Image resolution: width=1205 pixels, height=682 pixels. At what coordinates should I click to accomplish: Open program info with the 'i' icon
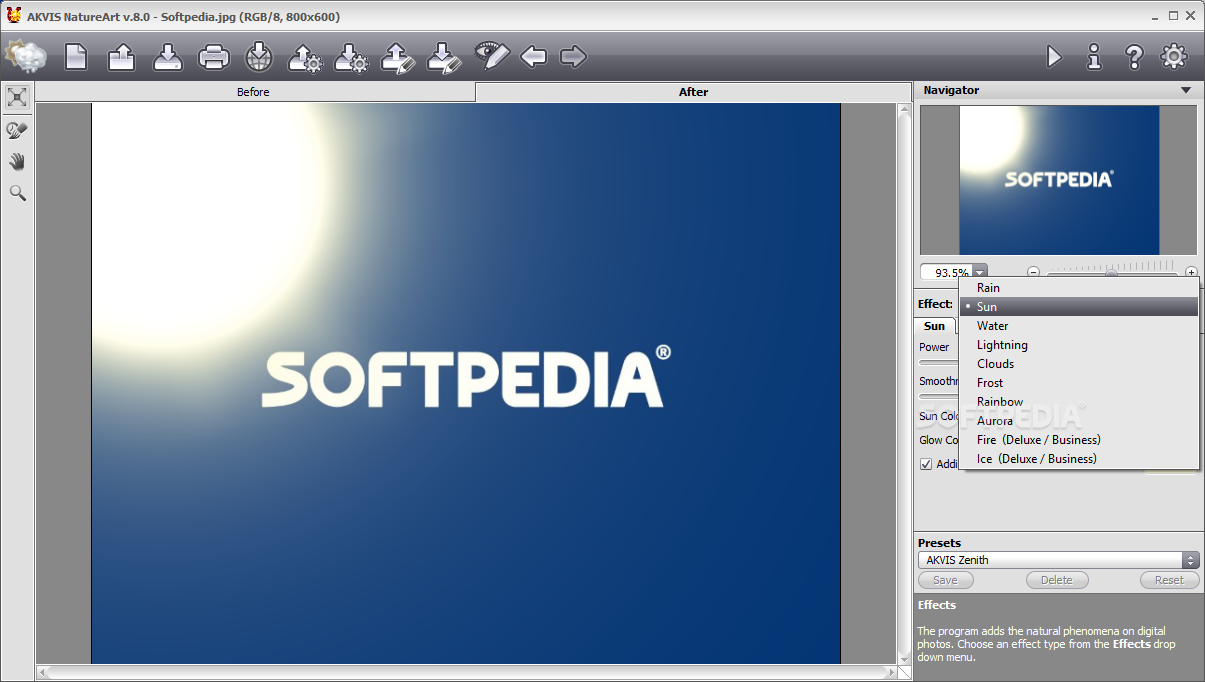point(1094,56)
